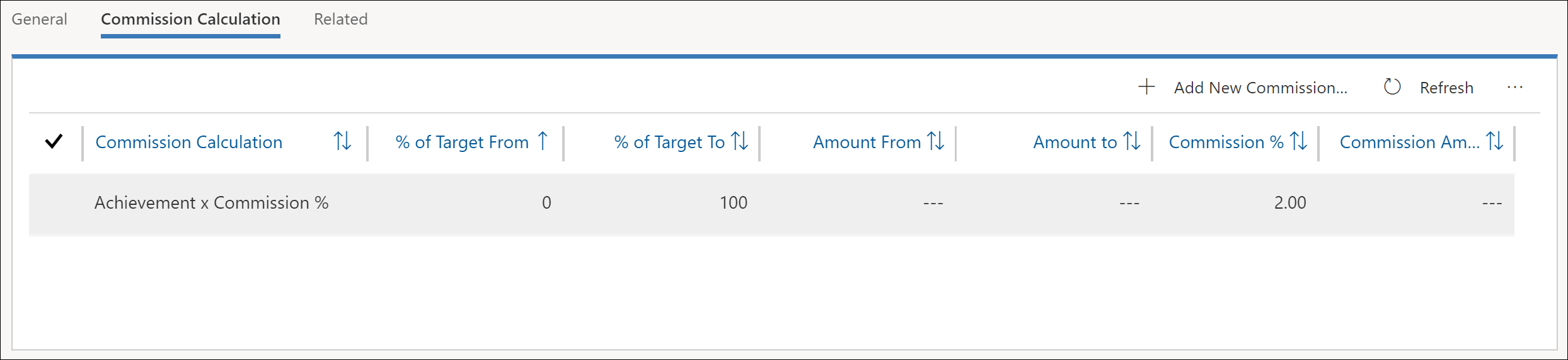Click sort arrows beside Commission %

point(1298,141)
